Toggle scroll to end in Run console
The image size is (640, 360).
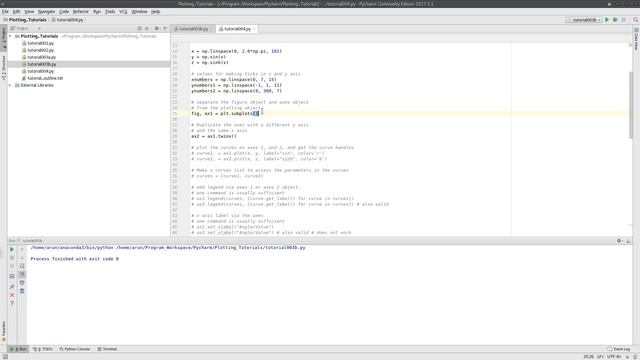coord(22,274)
